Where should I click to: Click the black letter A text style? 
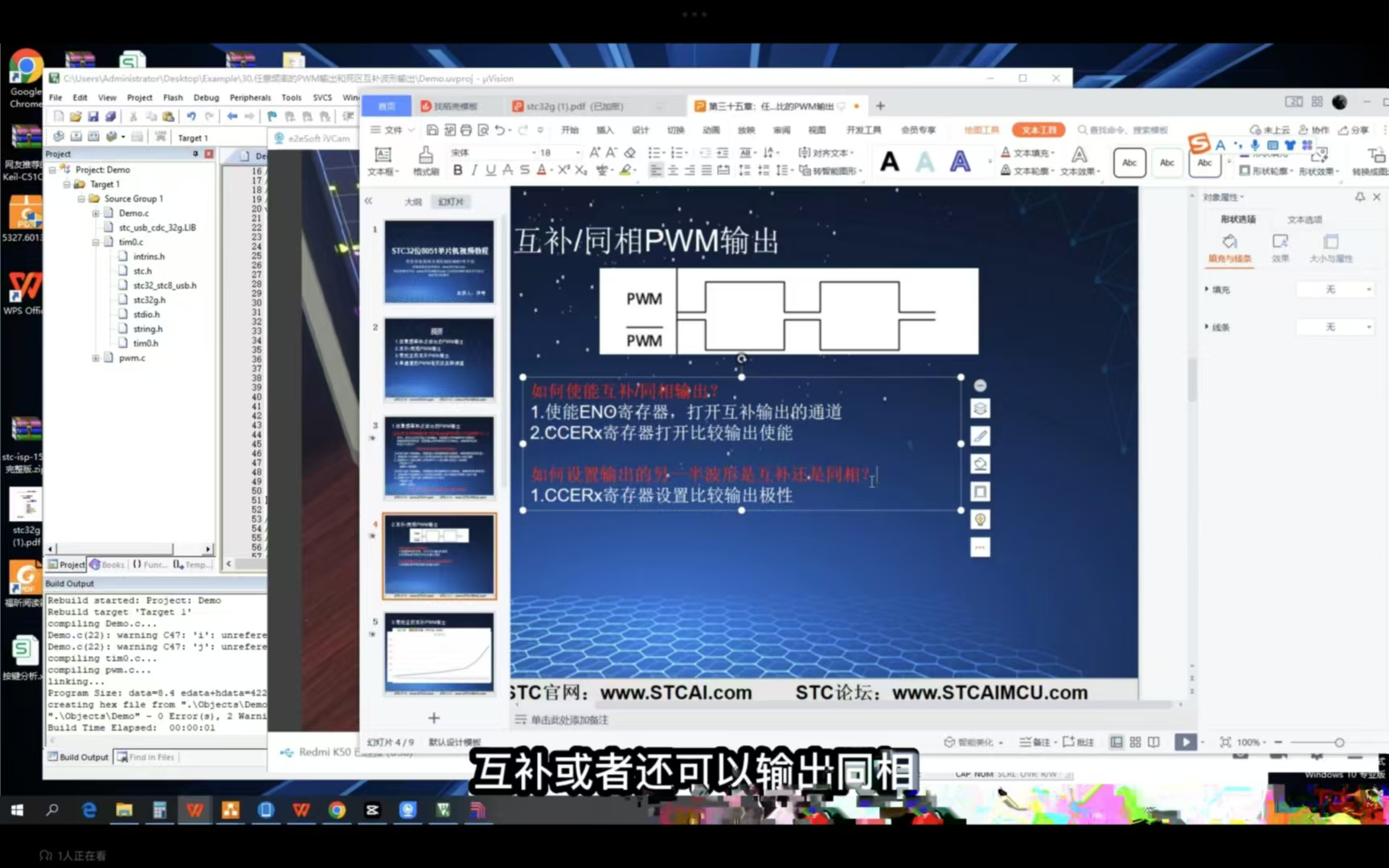890,162
